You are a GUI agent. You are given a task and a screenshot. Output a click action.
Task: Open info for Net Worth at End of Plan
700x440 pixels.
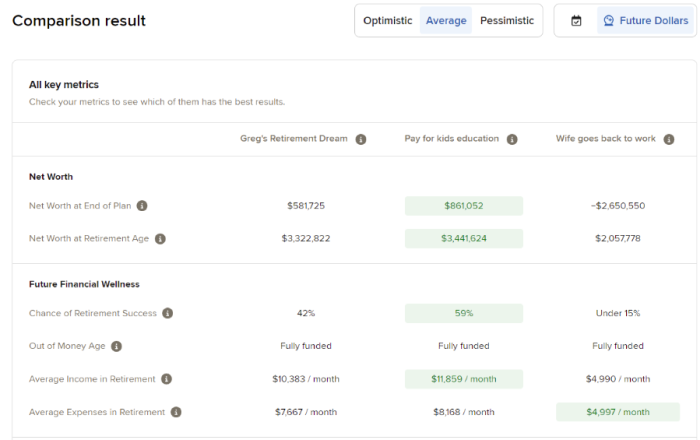pos(142,206)
